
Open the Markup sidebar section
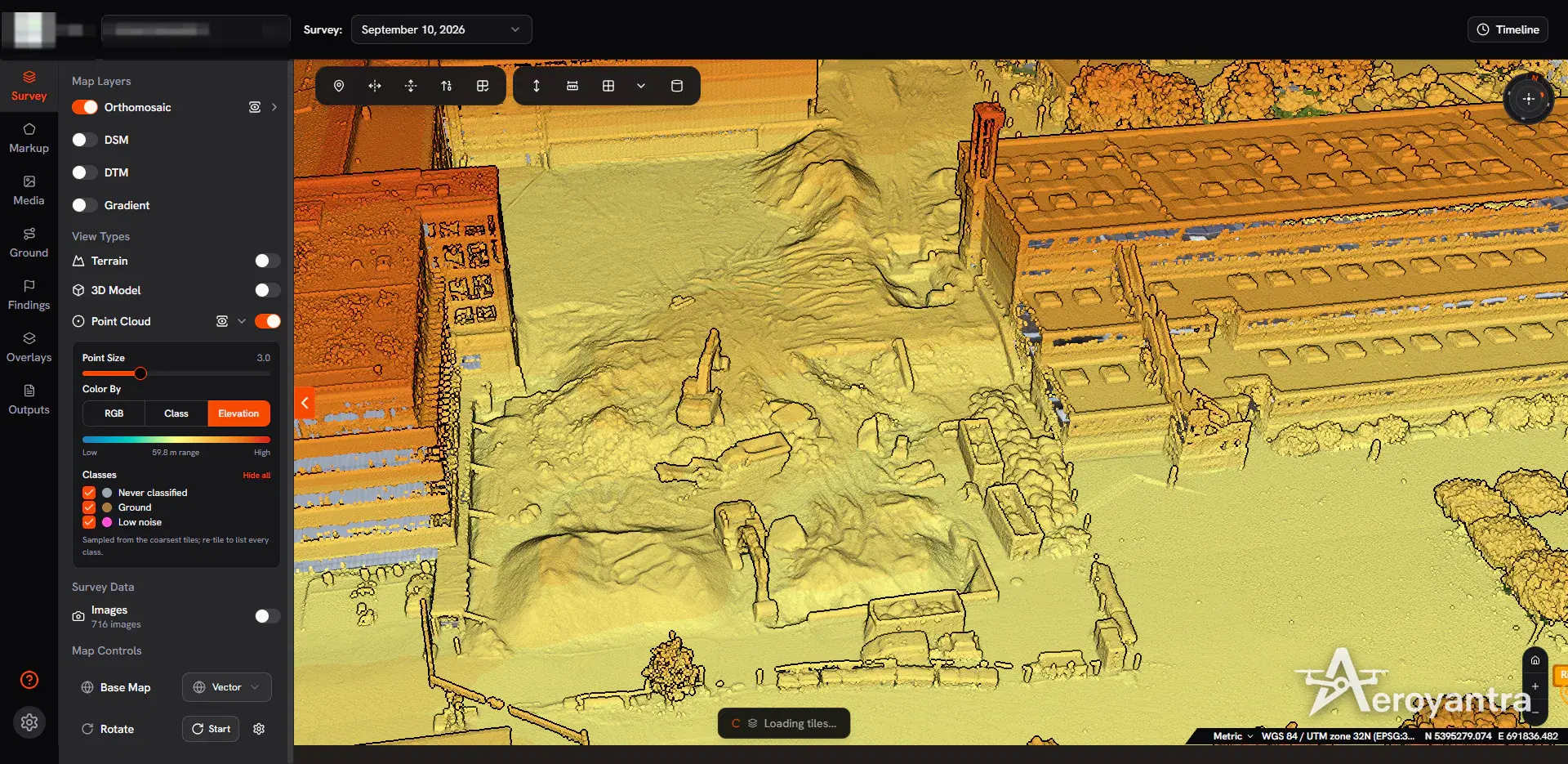tap(29, 138)
